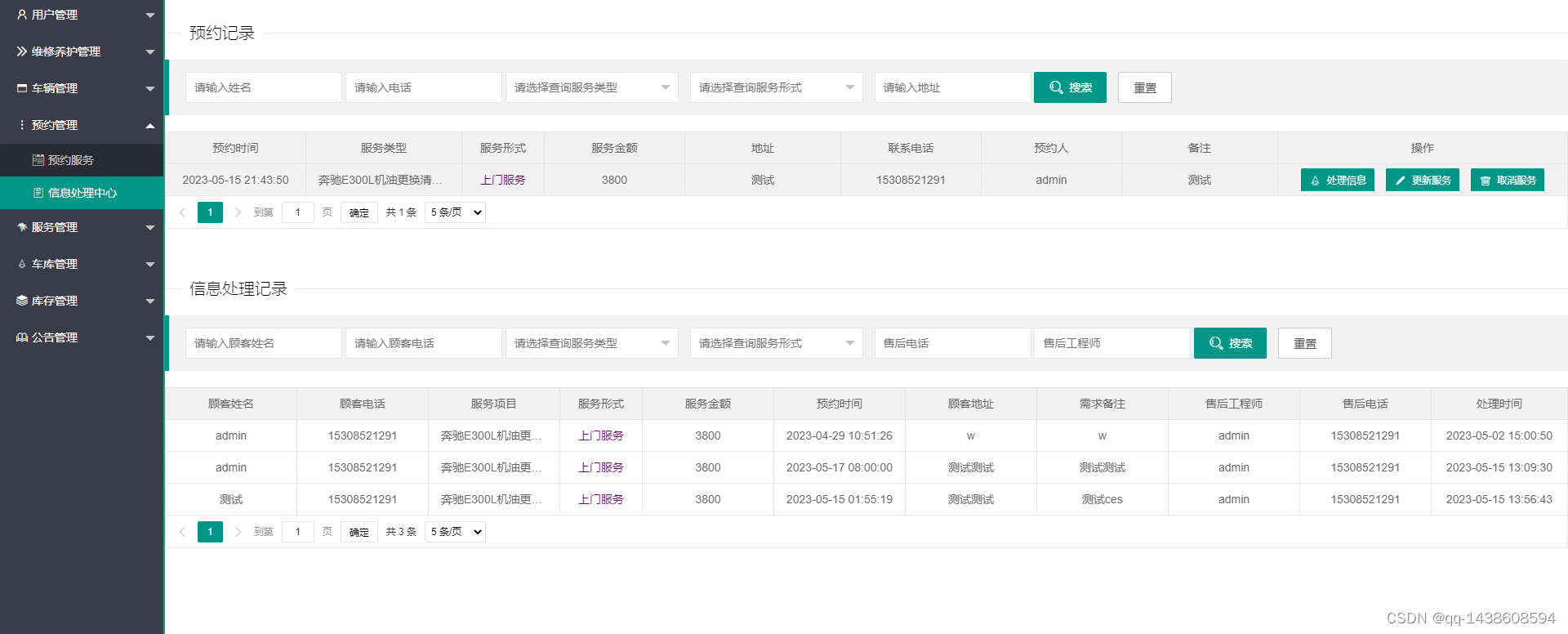Expand the 维修养护管理 menu arrow
Image resolution: width=1568 pixels, height=634 pixels.
150,52
